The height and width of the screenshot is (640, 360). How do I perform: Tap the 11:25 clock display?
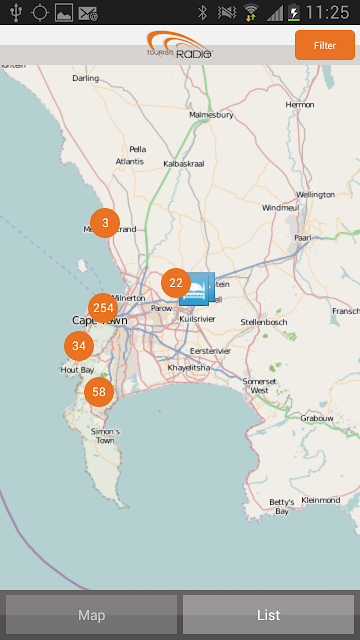[x=328, y=12]
